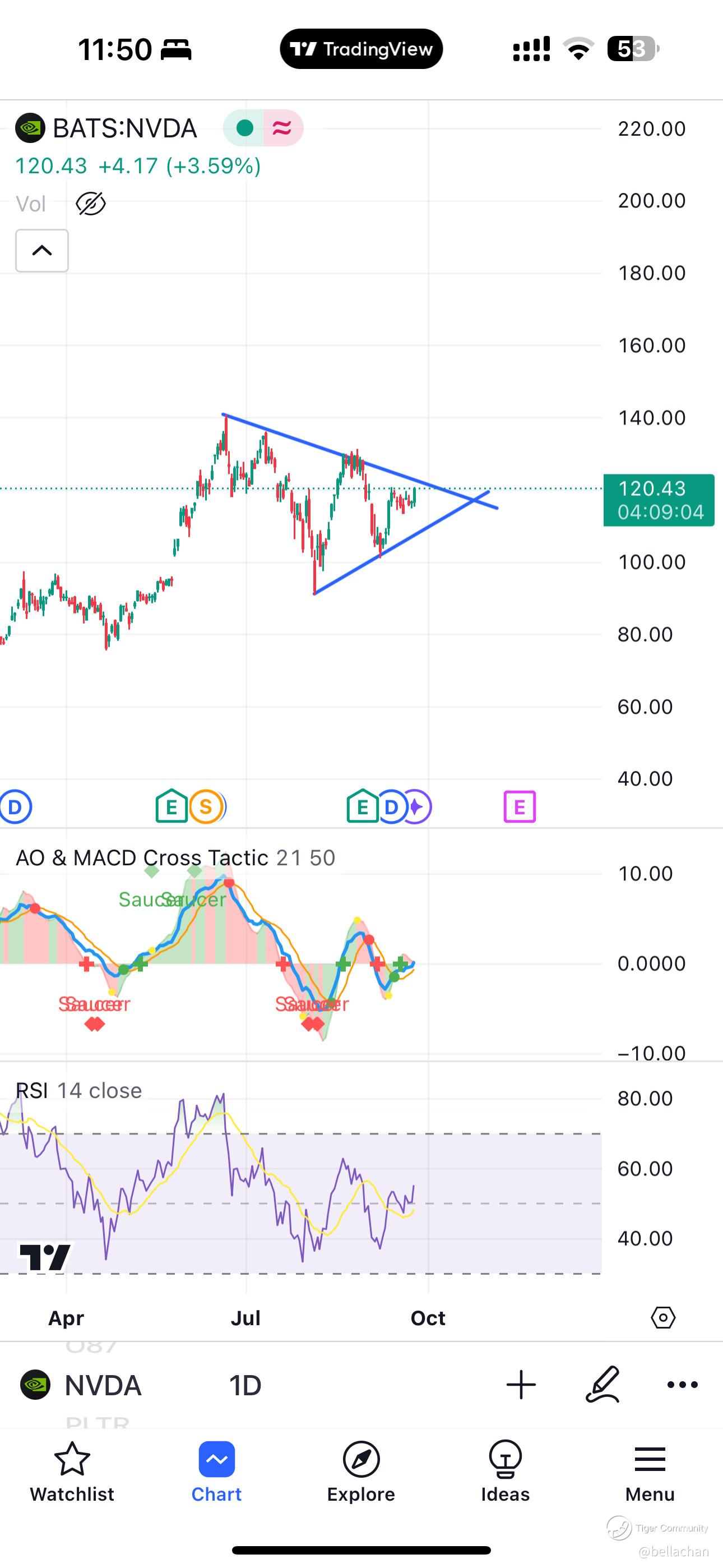Tap the 180.00 price axis label
The width and height of the screenshot is (723, 1568).
pos(652,273)
